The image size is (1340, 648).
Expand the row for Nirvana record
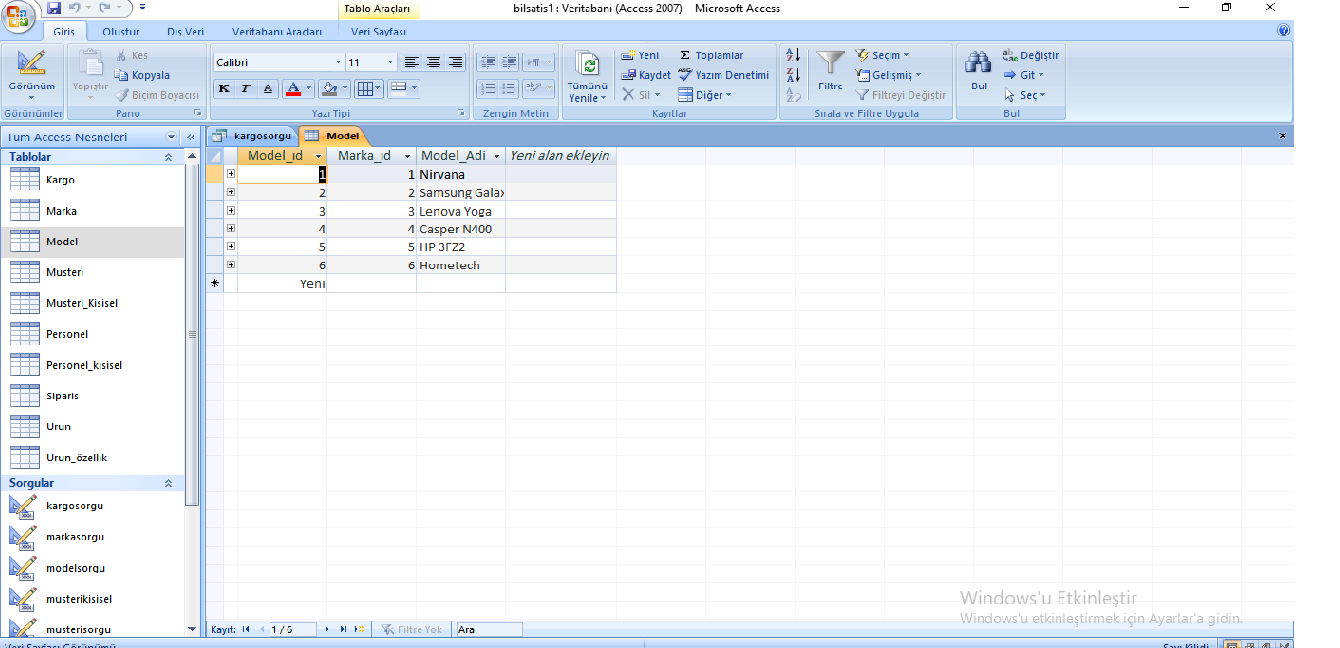coord(231,174)
